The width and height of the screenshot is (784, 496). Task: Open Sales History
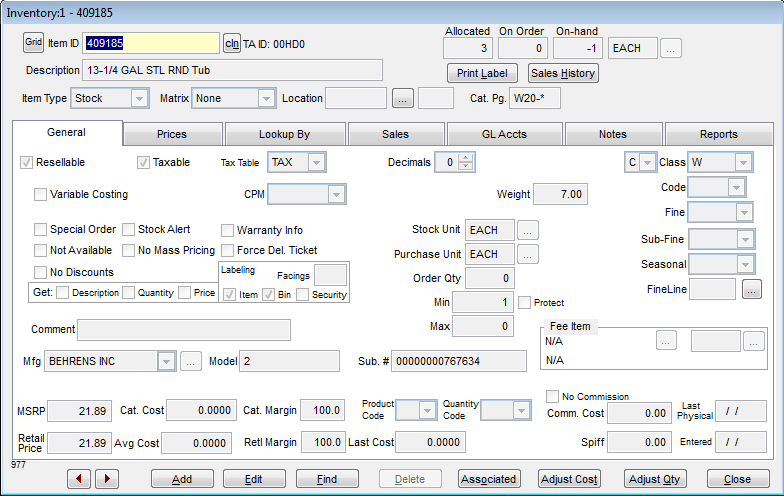pyautogui.click(x=563, y=73)
